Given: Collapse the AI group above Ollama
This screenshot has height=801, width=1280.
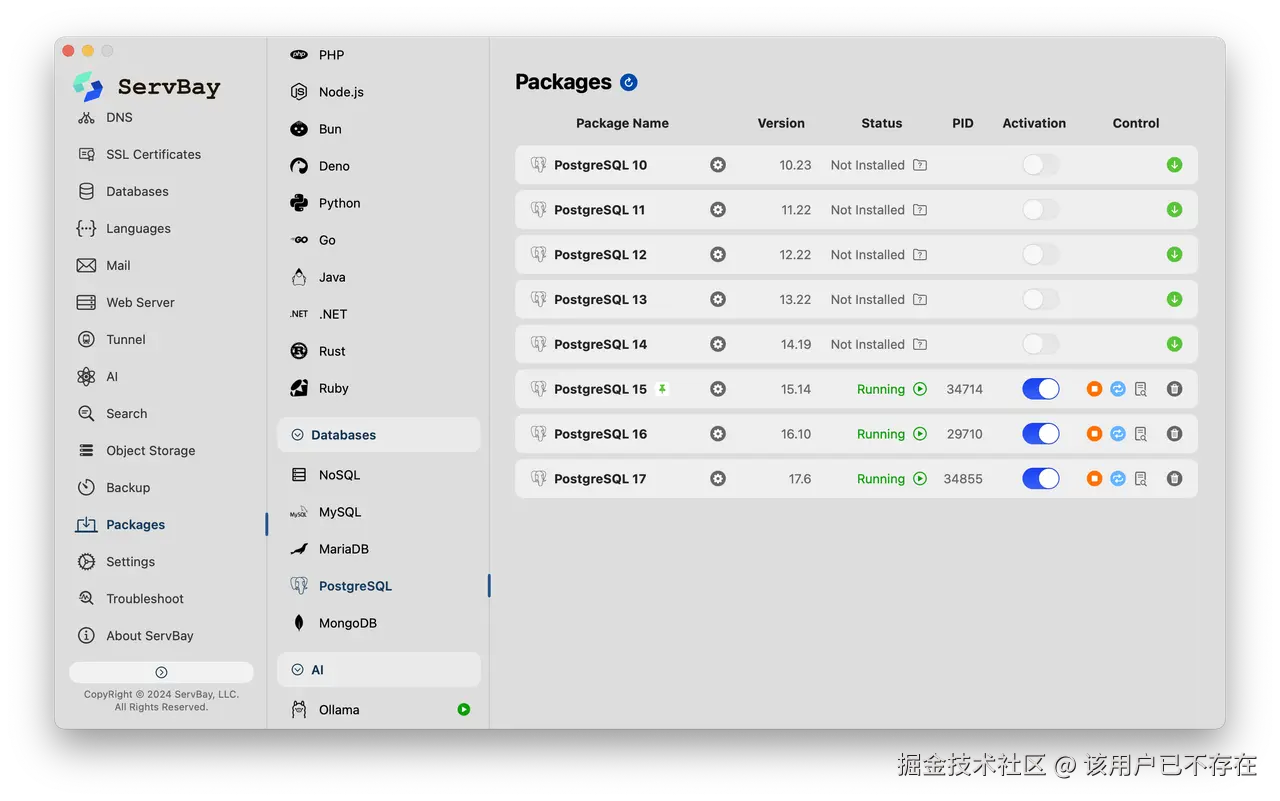Looking at the screenshot, I should tap(379, 670).
